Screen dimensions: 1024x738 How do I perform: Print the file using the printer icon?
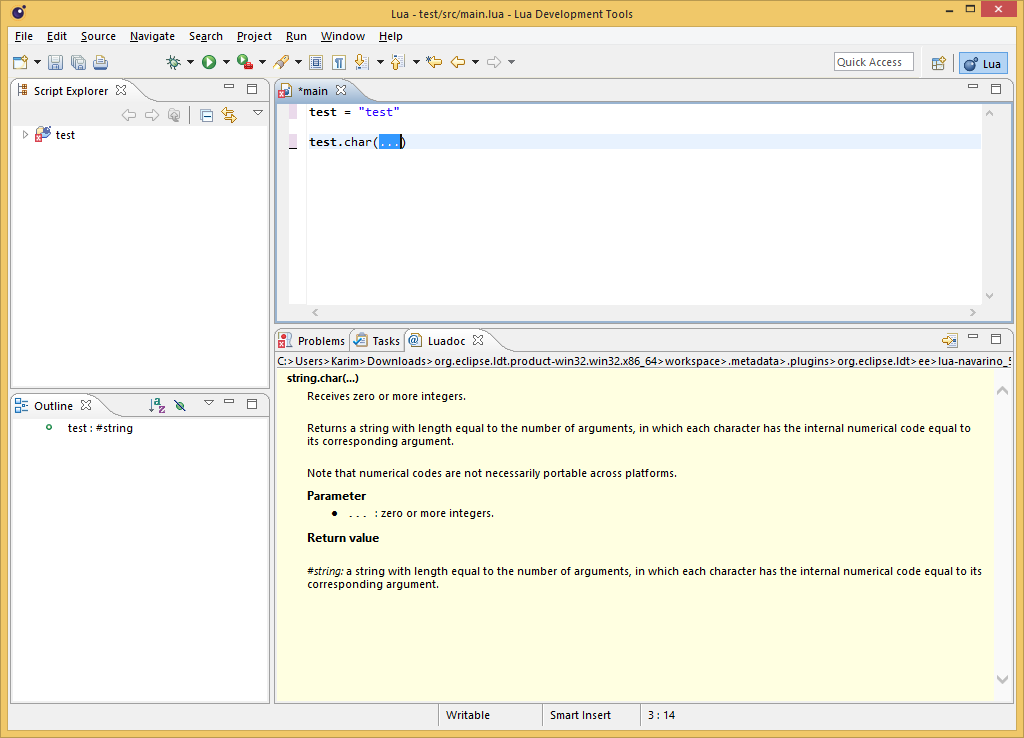[x=100, y=62]
